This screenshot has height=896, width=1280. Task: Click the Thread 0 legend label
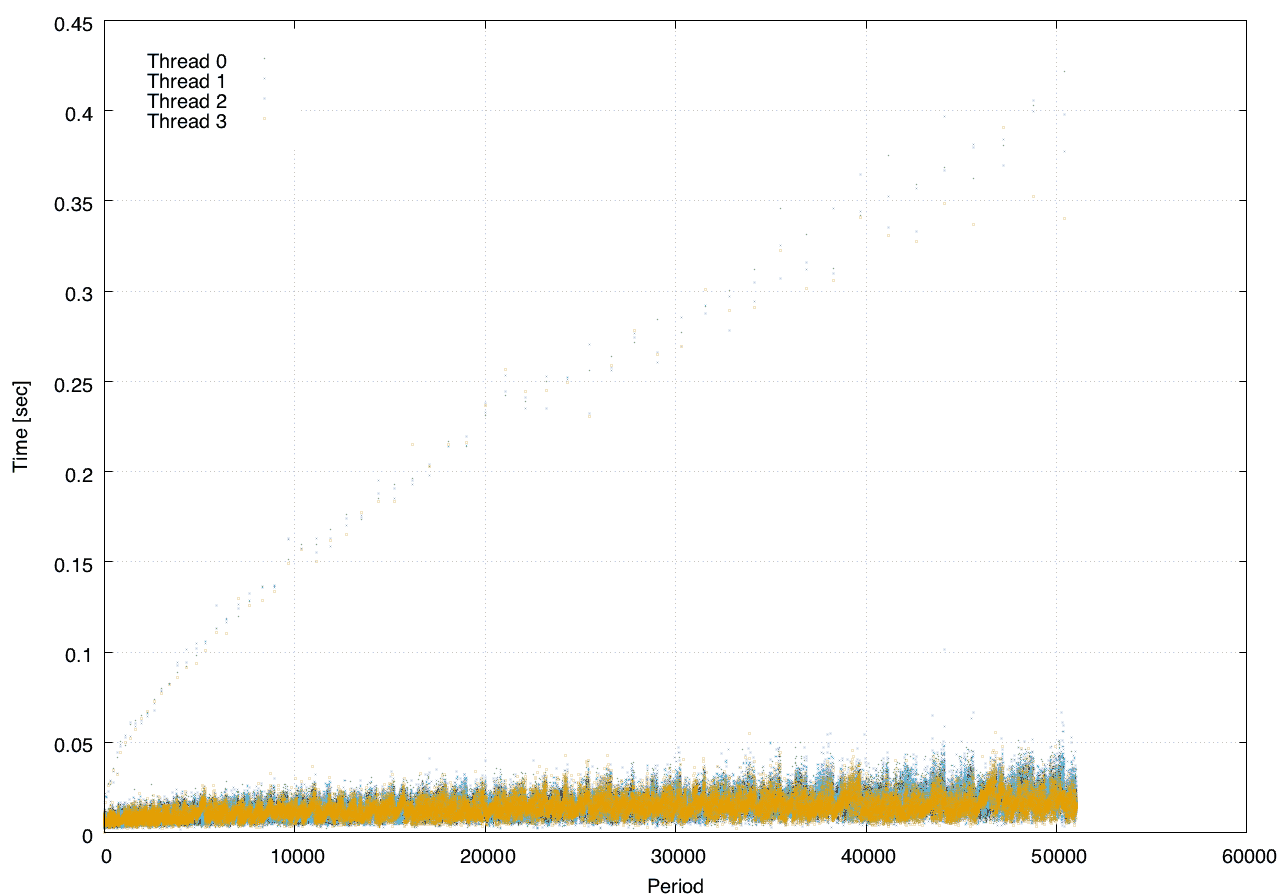[x=187, y=61]
